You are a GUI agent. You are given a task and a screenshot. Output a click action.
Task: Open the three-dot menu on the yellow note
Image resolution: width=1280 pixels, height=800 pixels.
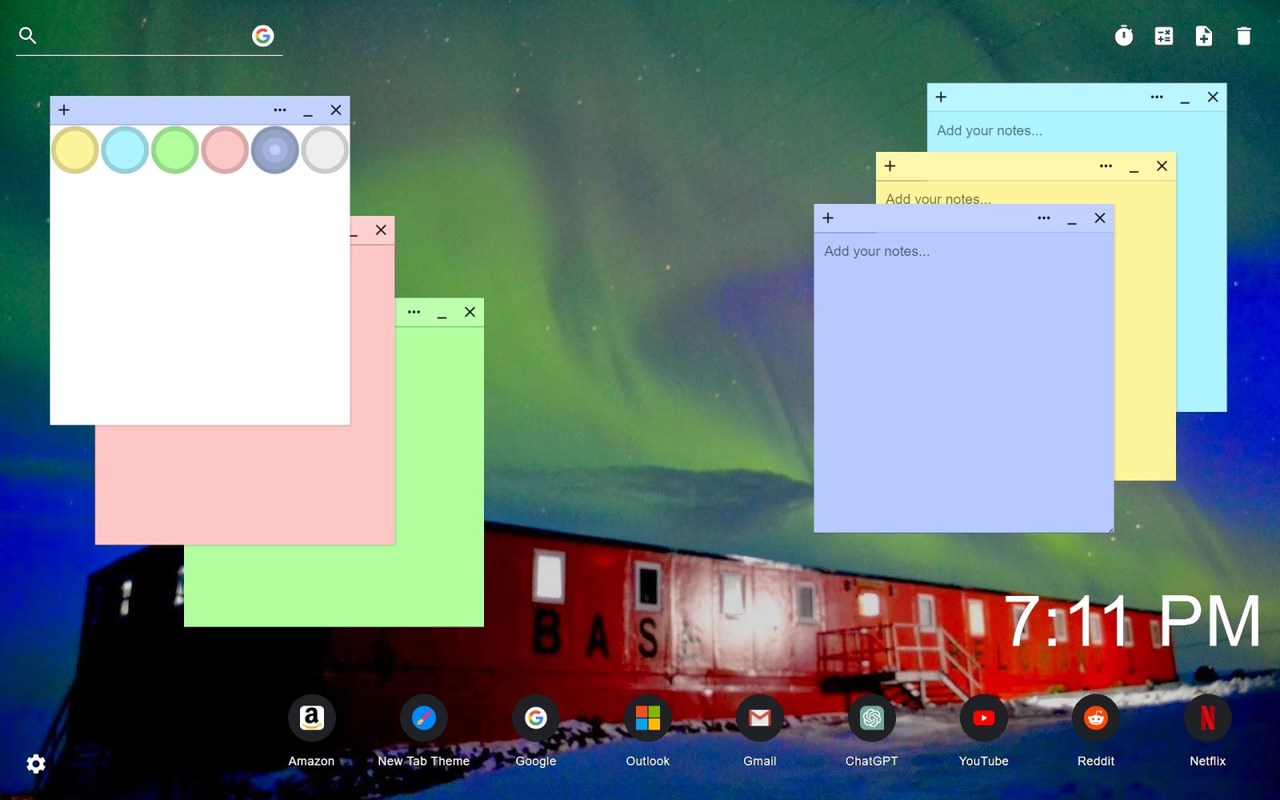[1106, 166]
